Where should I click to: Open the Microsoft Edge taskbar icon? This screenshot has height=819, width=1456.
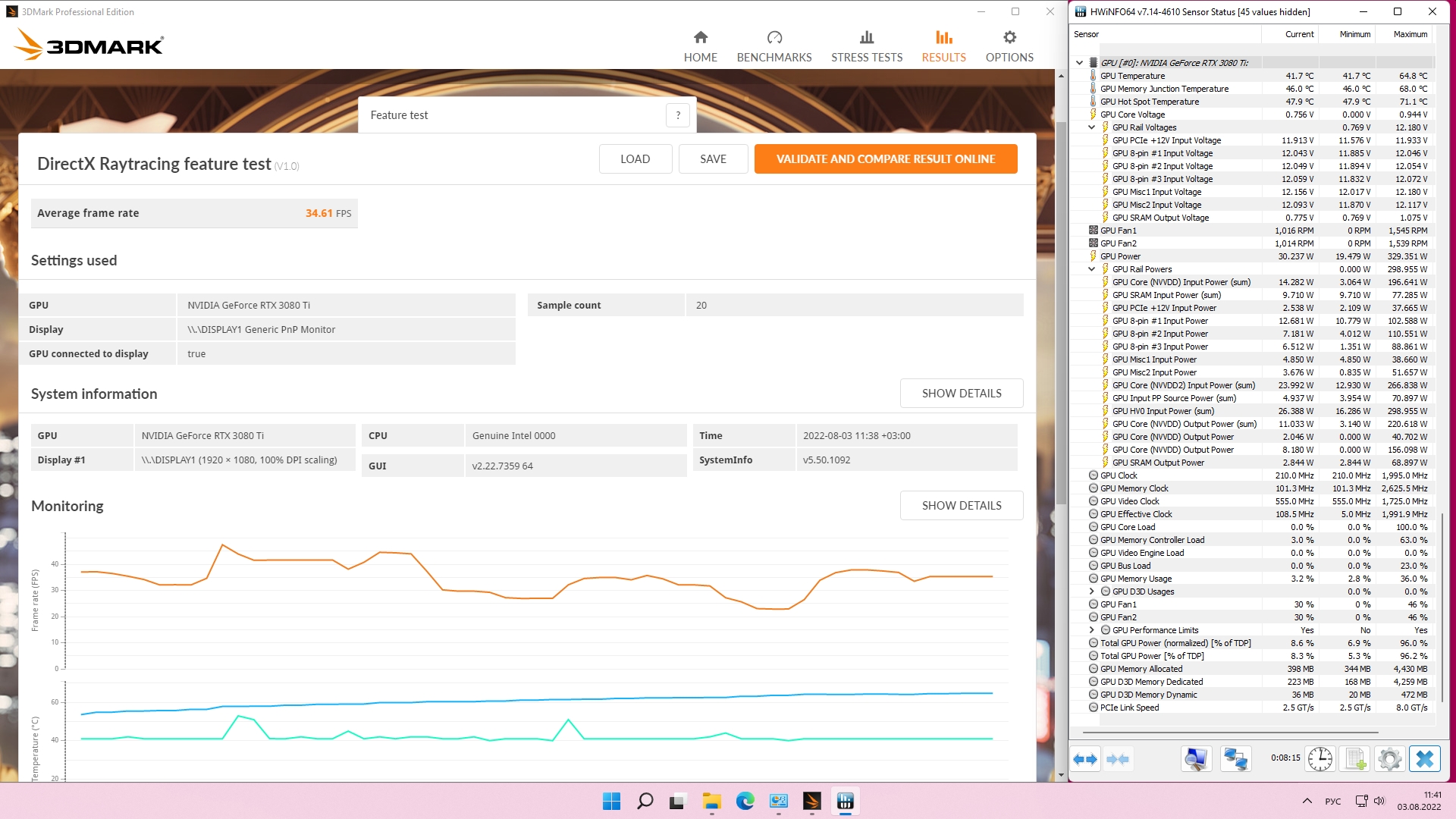click(745, 801)
